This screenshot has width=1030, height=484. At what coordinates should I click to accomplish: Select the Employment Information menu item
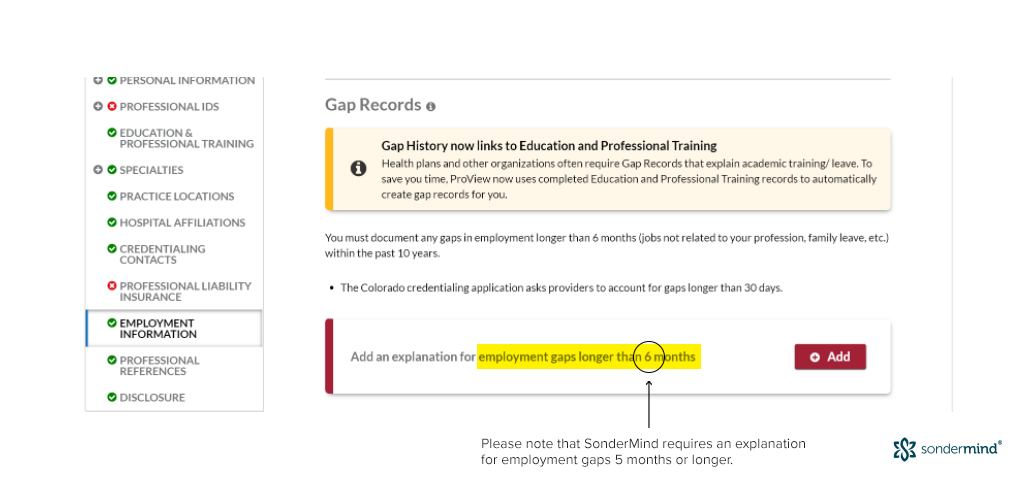click(x=174, y=328)
